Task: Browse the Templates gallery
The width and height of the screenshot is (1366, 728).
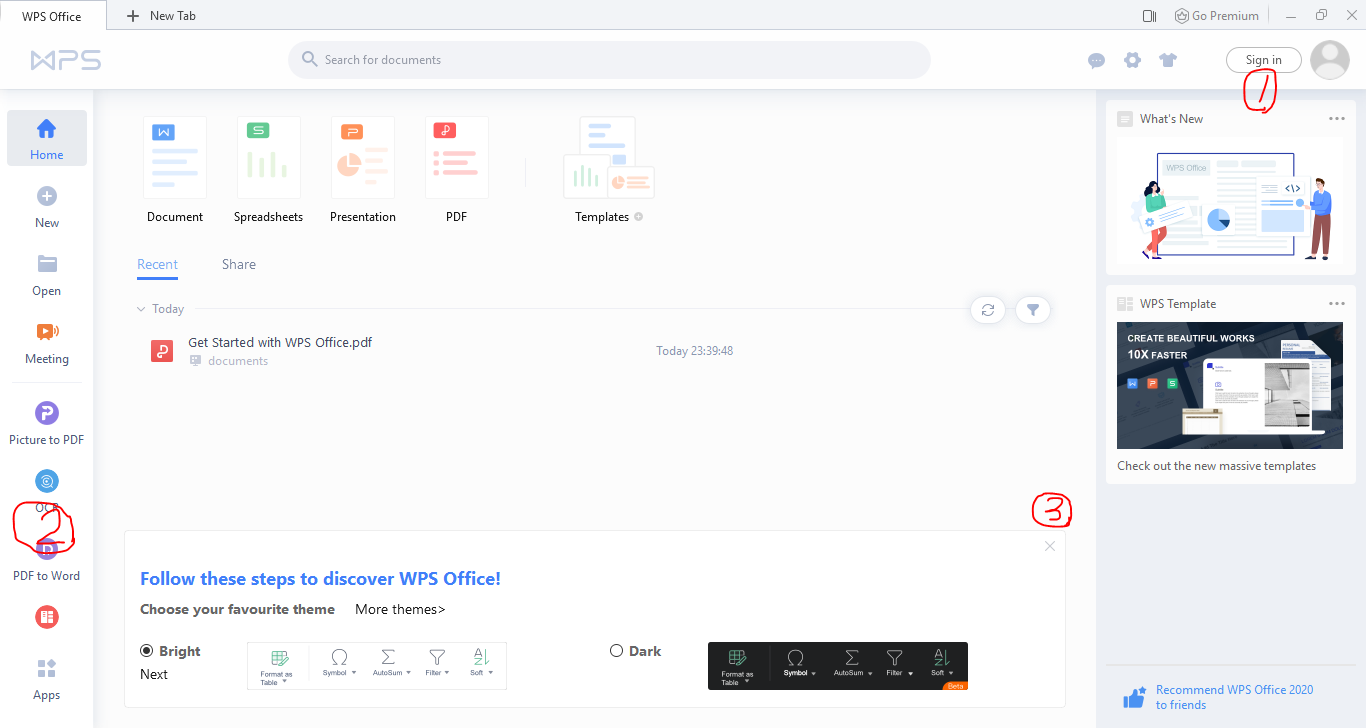Action: click(x=608, y=170)
